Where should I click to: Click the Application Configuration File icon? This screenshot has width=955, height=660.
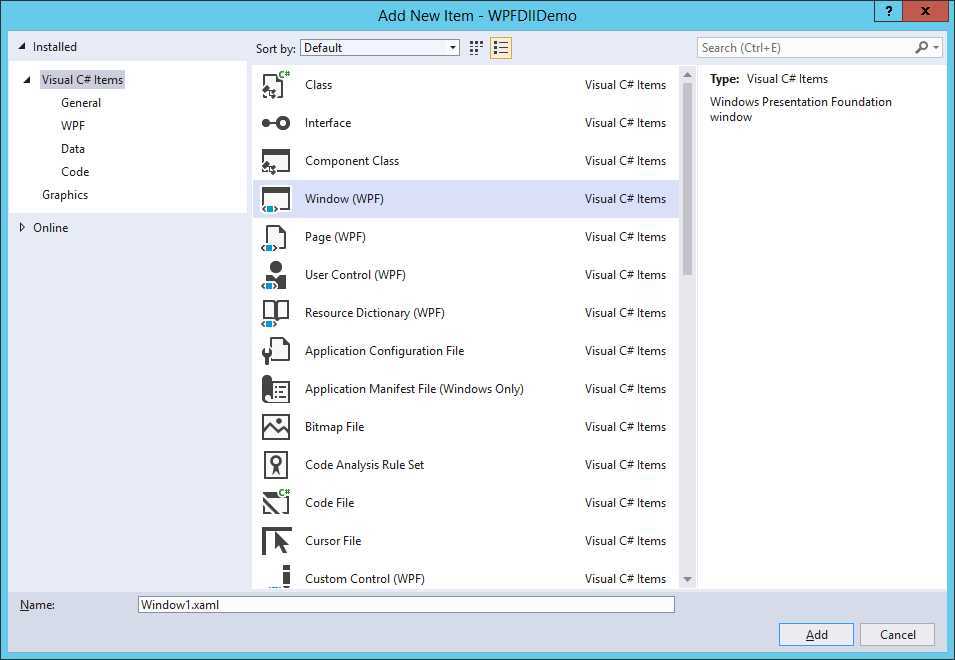click(276, 351)
